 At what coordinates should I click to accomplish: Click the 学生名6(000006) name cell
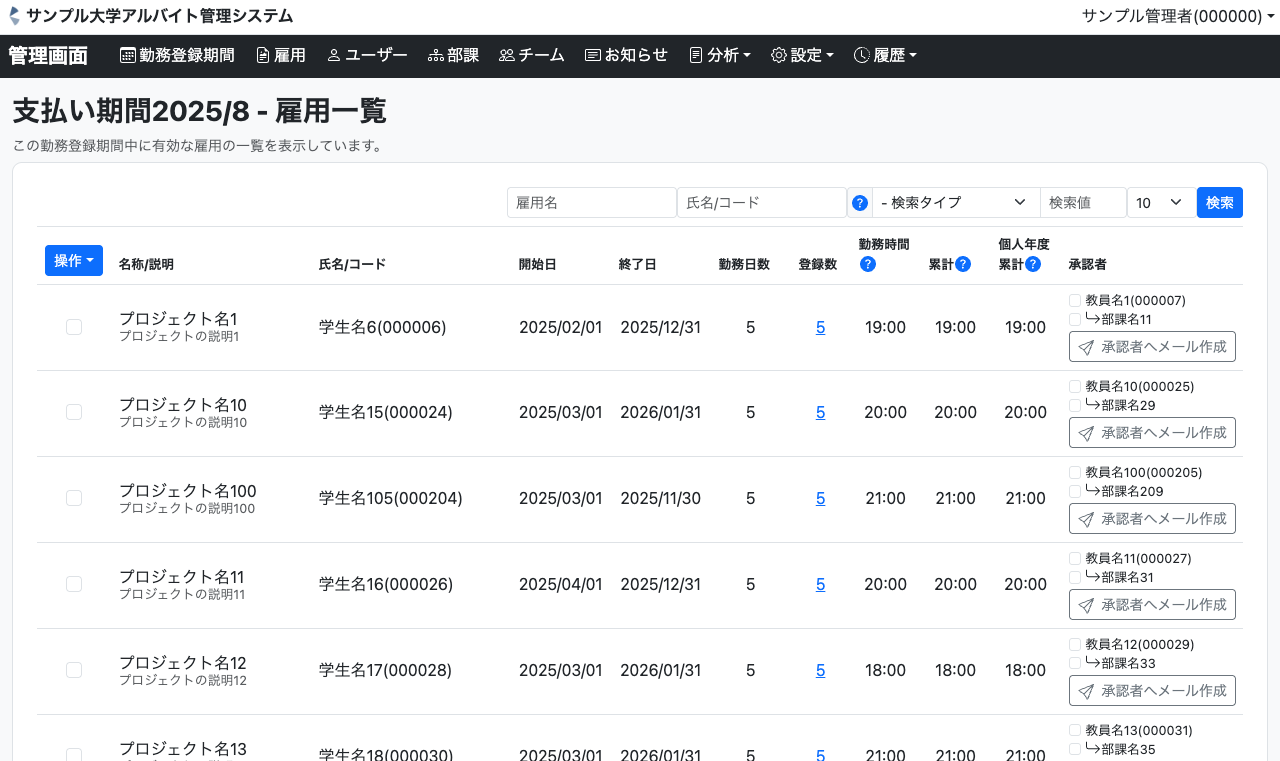coord(382,327)
